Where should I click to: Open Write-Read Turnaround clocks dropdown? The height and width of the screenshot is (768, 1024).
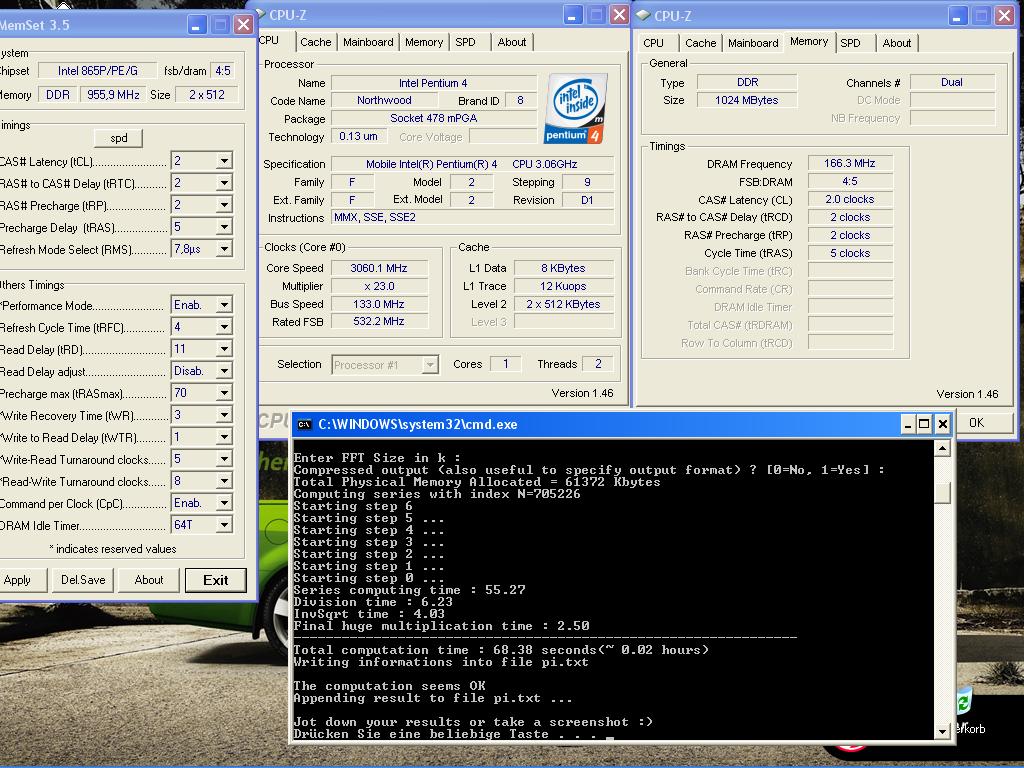(224, 459)
